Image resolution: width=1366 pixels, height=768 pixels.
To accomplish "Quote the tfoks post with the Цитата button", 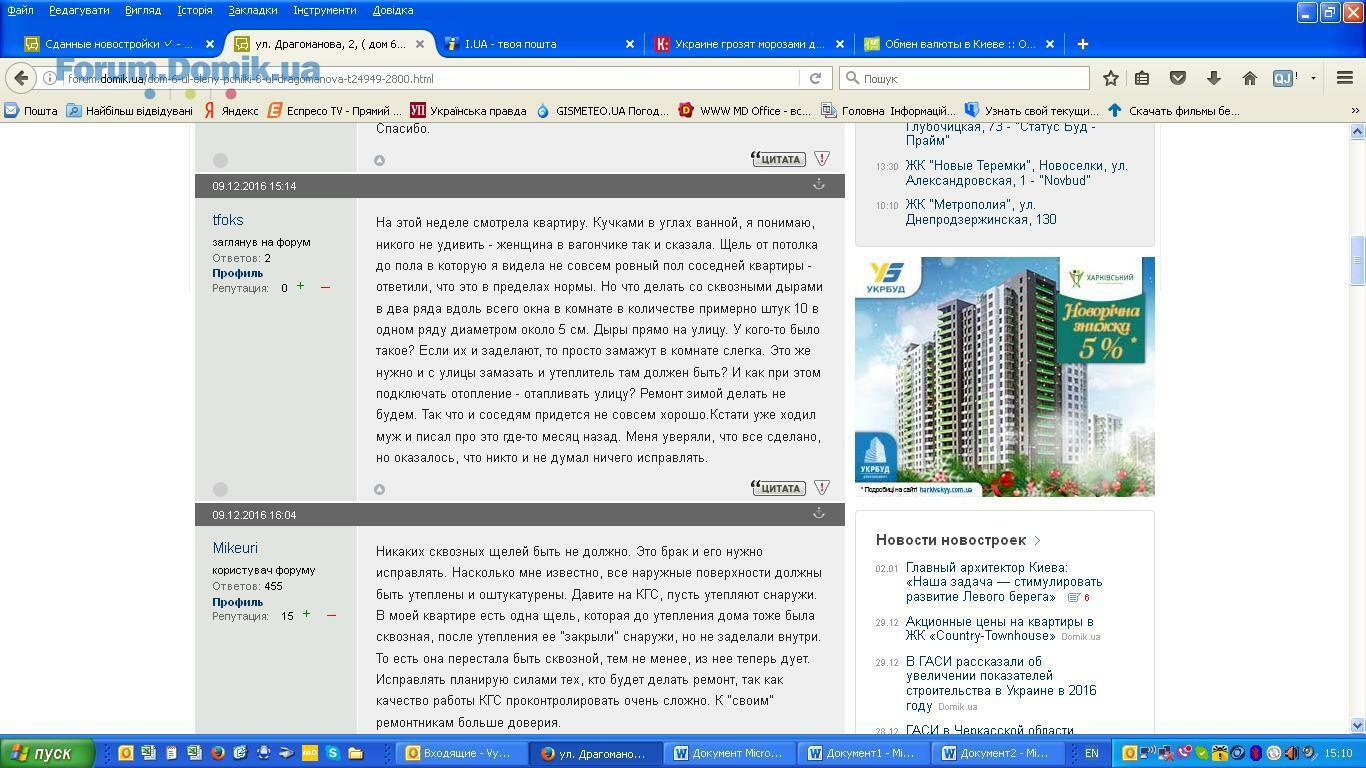I will click(x=778, y=488).
